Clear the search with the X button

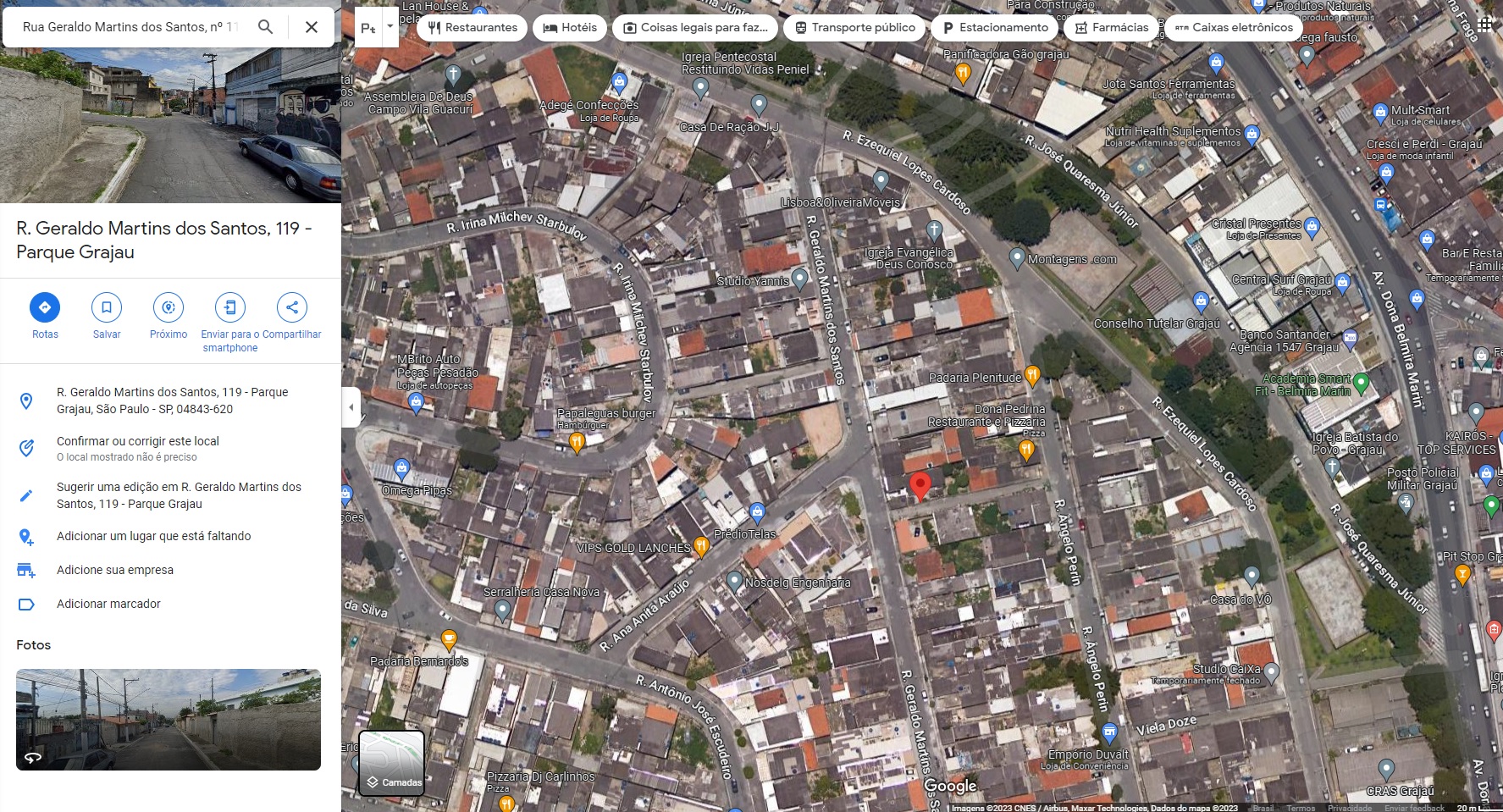tap(312, 27)
